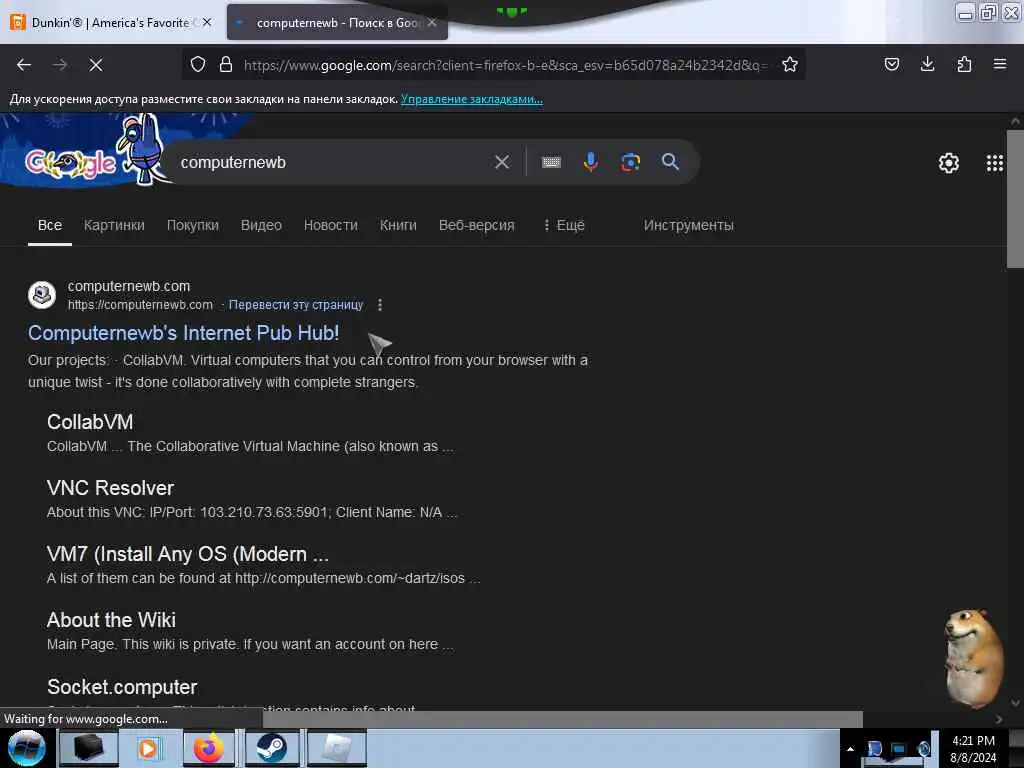Viewport: 1024px width, 768px height.
Task: Open Google quick settings gear
Action: pyautogui.click(x=948, y=163)
